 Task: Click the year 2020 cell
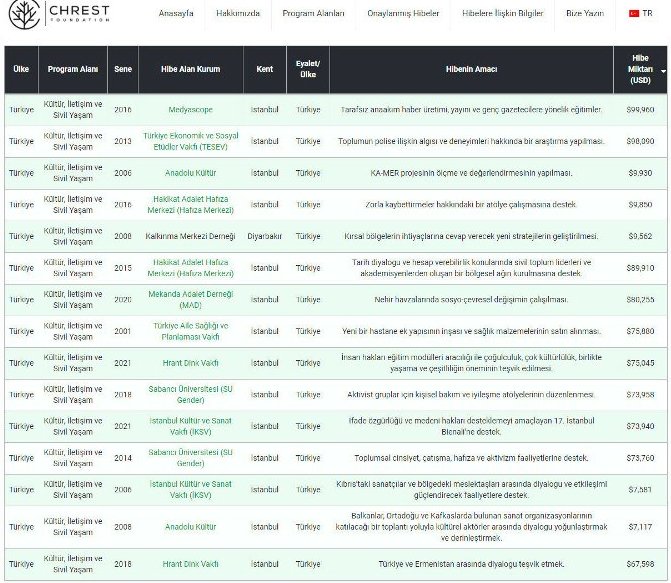point(123,300)
